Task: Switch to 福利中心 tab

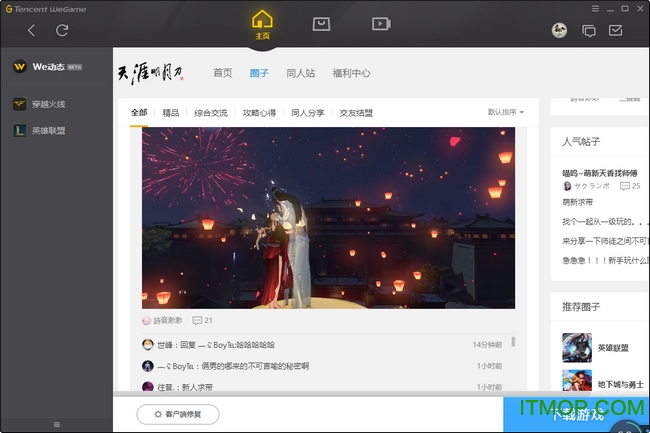Action: click(x=351, y=73)
